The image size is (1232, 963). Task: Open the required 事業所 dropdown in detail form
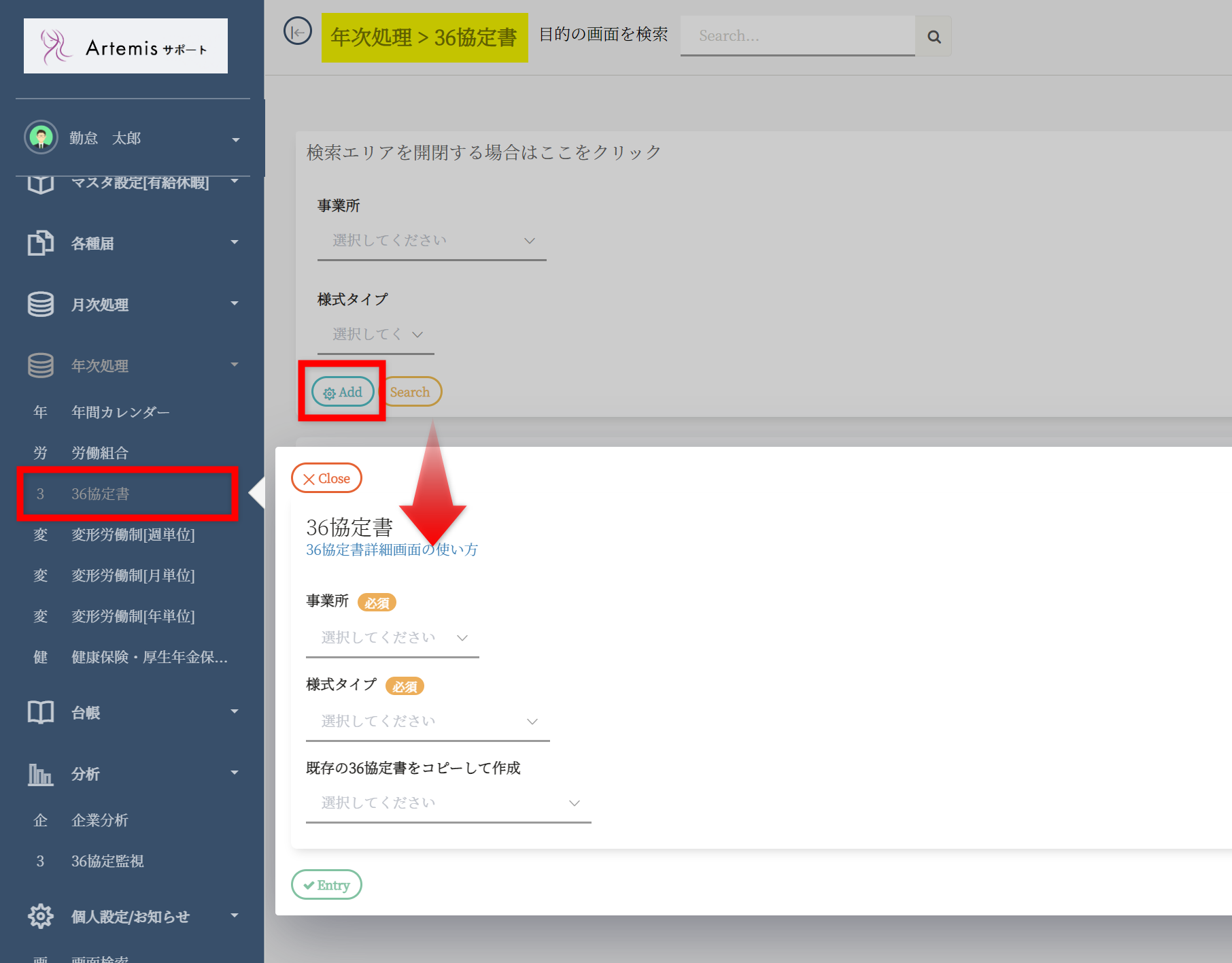(392, 638)
